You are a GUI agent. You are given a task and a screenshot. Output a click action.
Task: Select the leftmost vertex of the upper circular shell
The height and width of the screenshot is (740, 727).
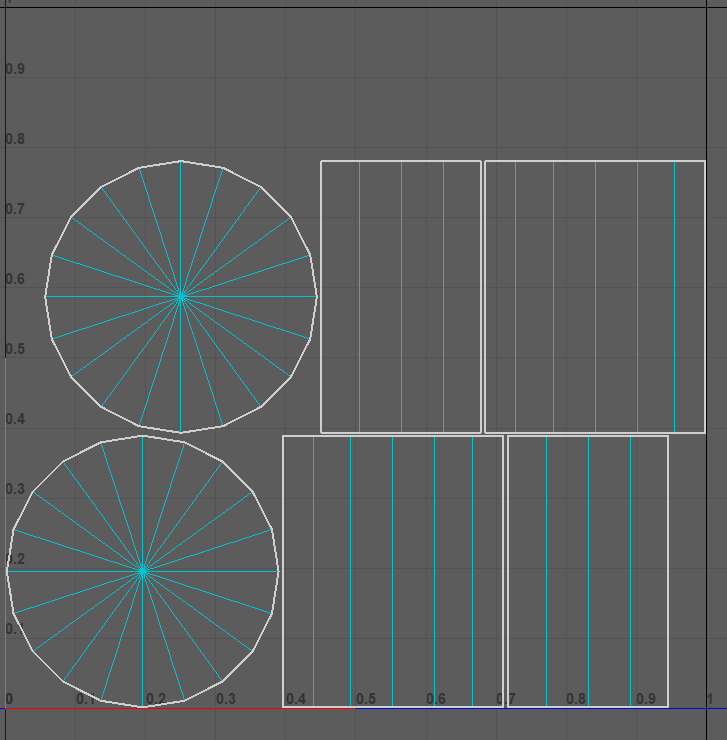(45, 296)
